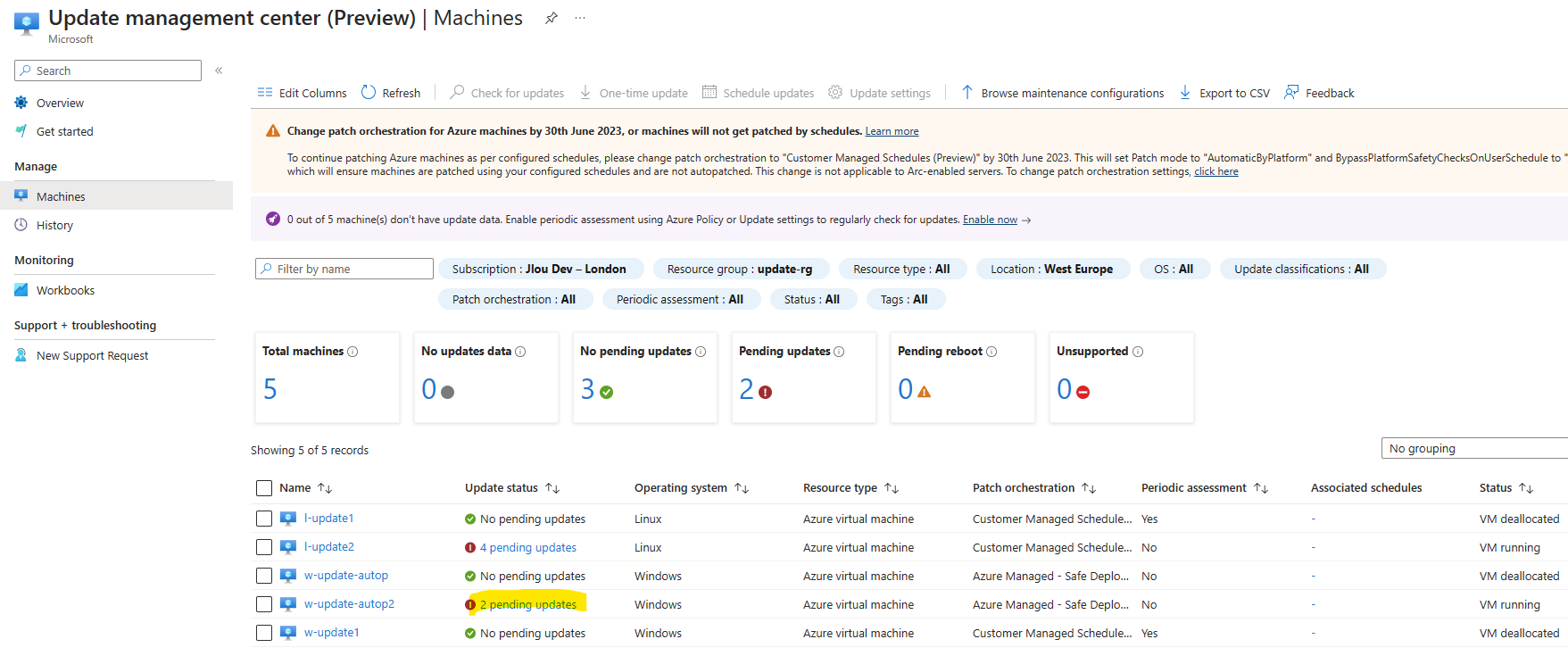Export the list to CSV
Viewport: 1568px width, 656px height.
coord(1224,93)
